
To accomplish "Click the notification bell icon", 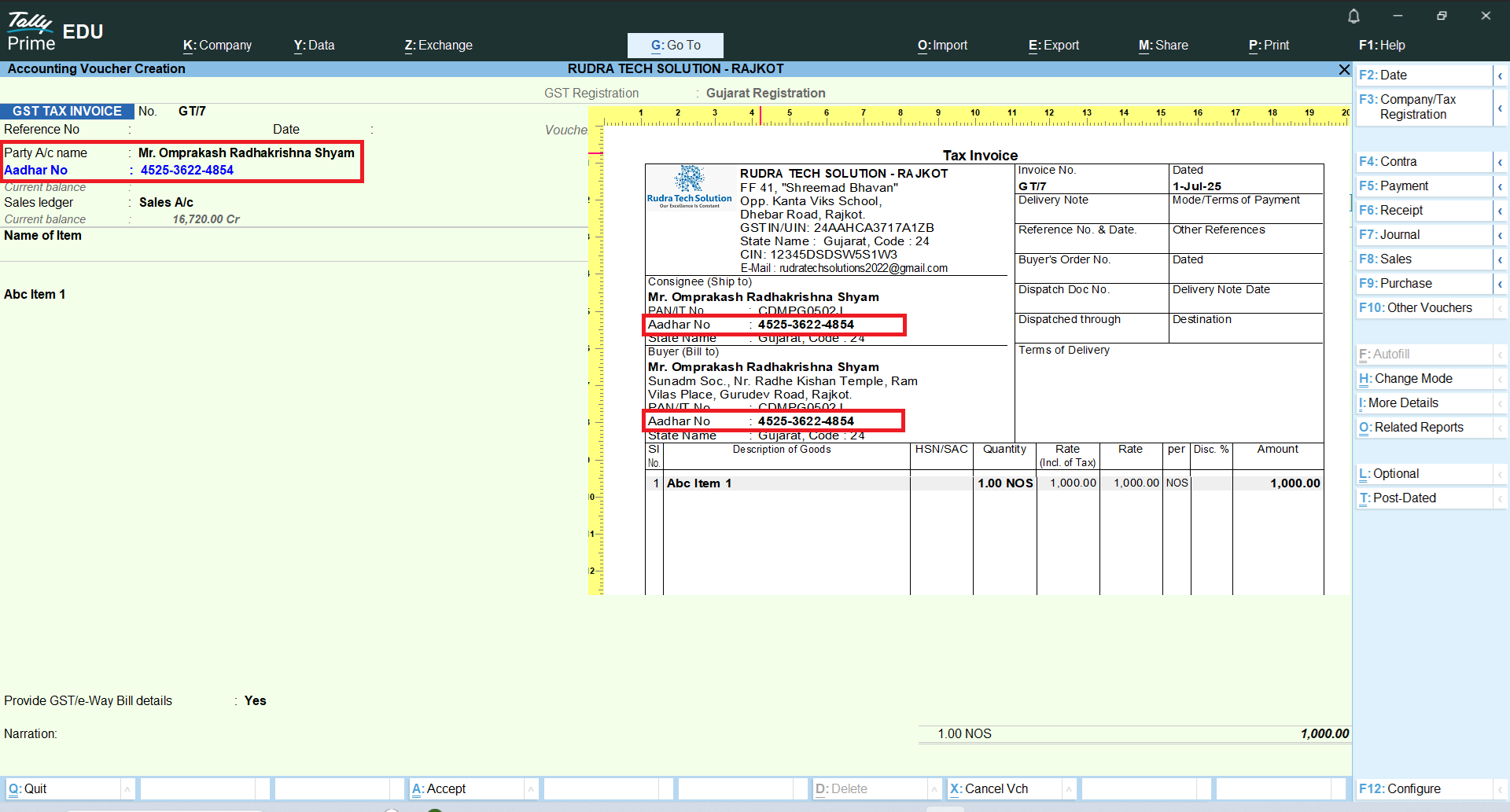I will (1353, 16).
